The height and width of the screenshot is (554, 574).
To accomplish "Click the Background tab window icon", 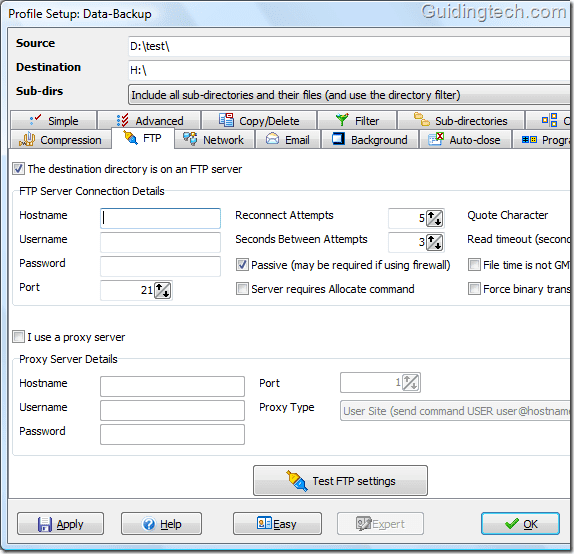I will tap(338, 139).
